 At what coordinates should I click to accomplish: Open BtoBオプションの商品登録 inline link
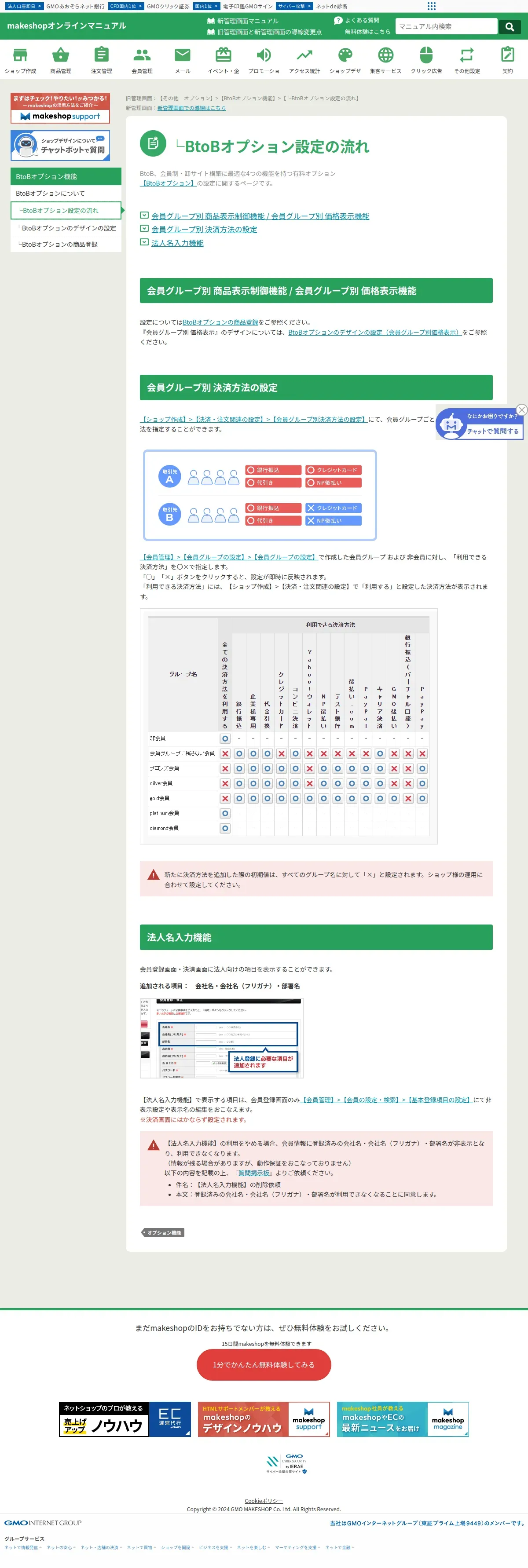pos(220,322)
